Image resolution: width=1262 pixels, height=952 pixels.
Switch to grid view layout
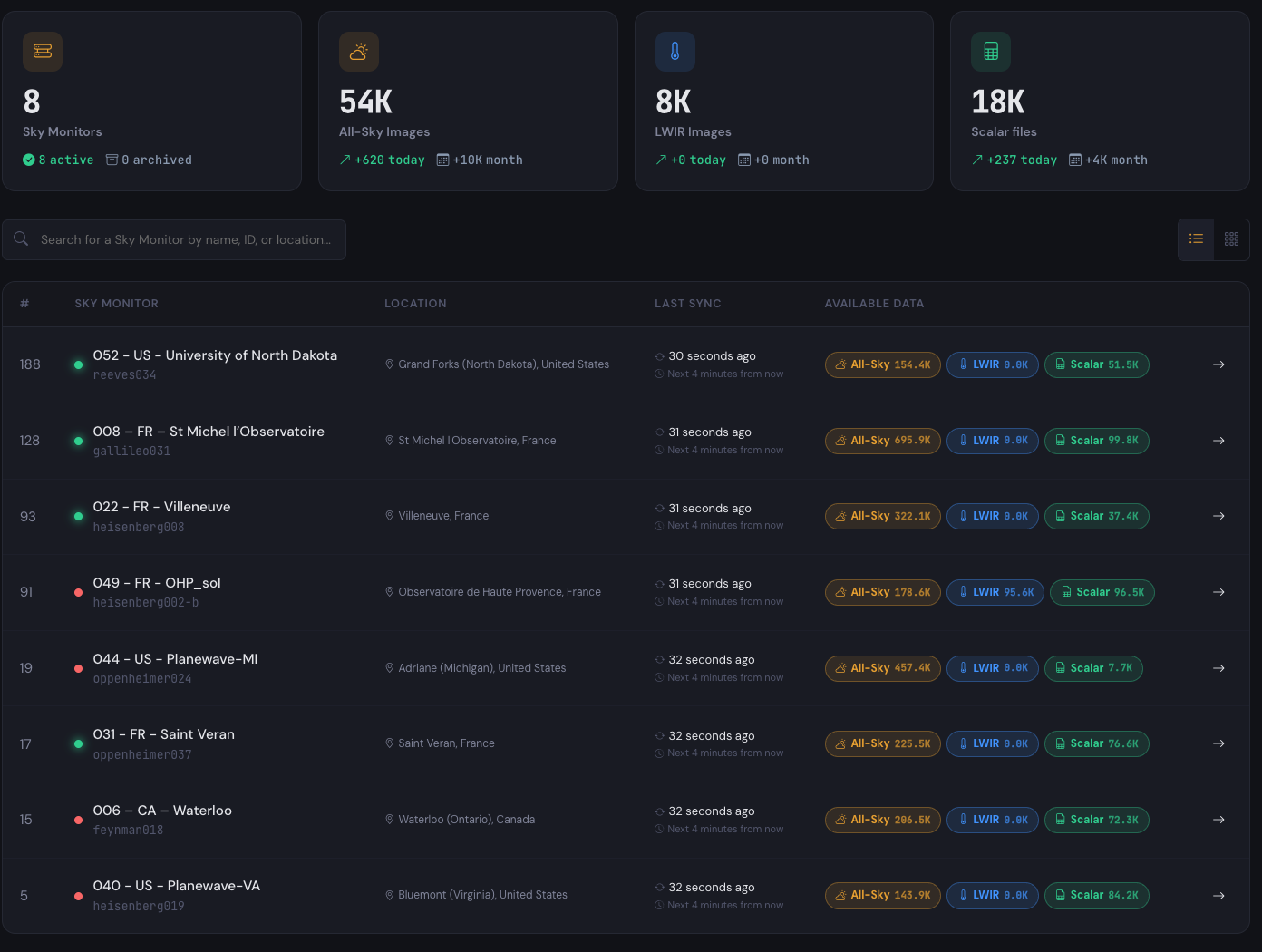1231,239
